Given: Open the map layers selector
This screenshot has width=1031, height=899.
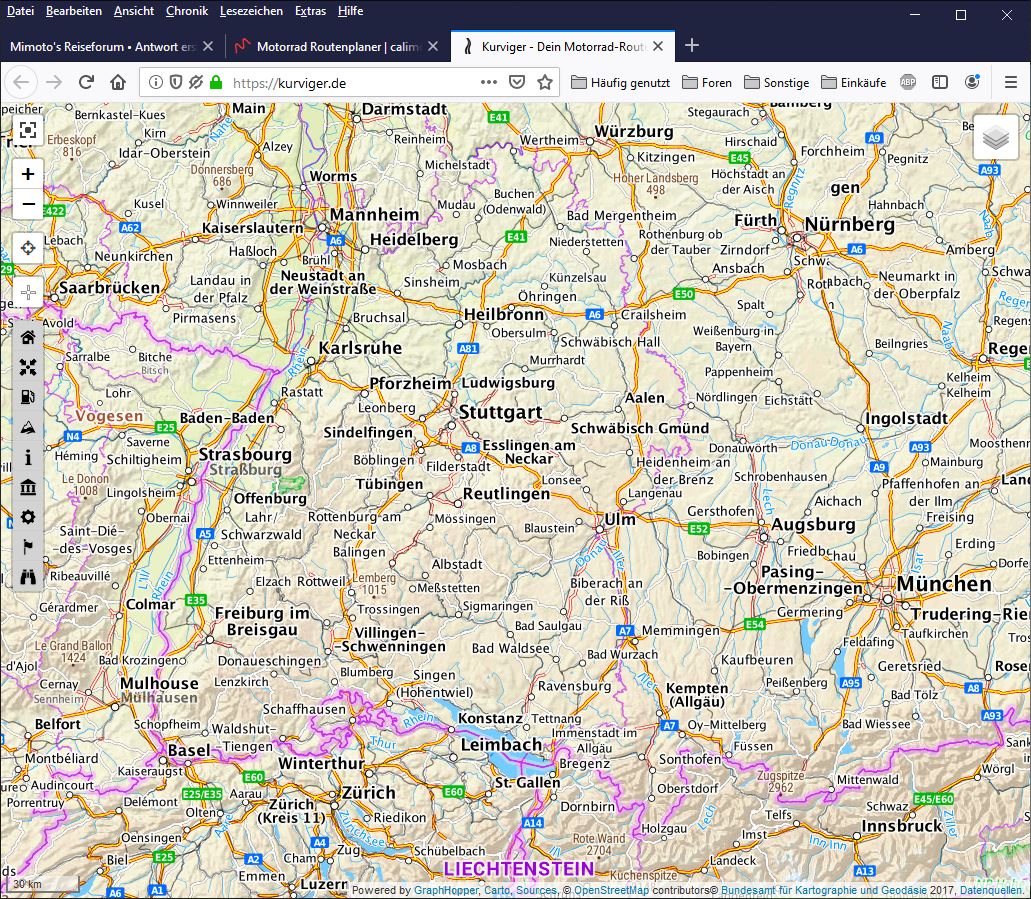Looking at the screenshot, I should coord(995,138).
